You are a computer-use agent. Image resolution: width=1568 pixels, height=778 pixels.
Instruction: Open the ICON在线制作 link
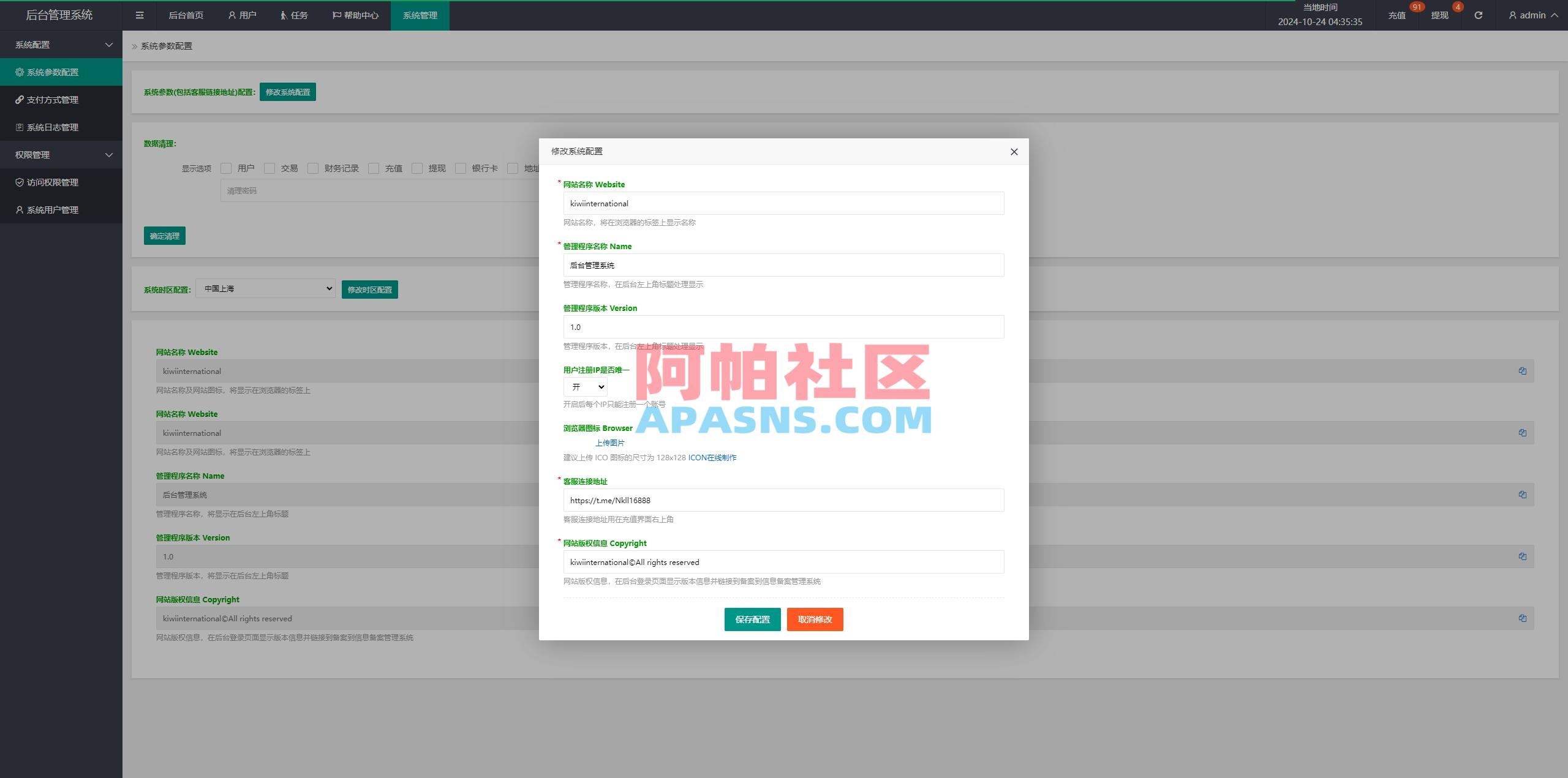pos(712,457)
